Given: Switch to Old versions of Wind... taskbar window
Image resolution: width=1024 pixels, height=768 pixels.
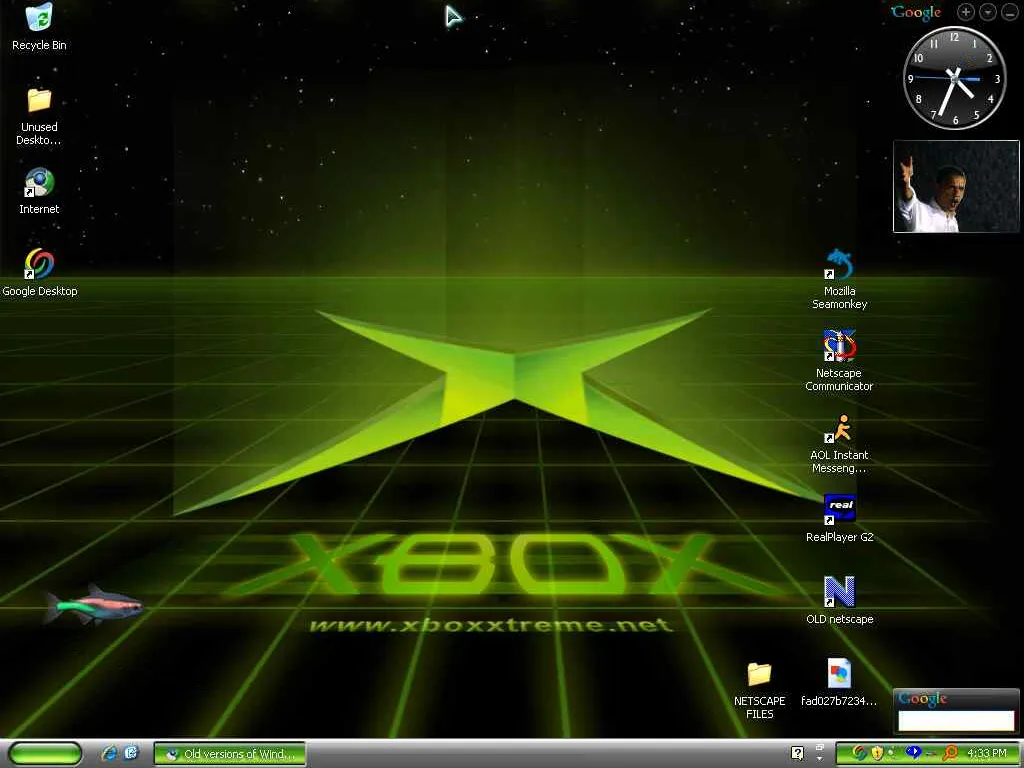Looking at the screenshot, I should point(229,754).
